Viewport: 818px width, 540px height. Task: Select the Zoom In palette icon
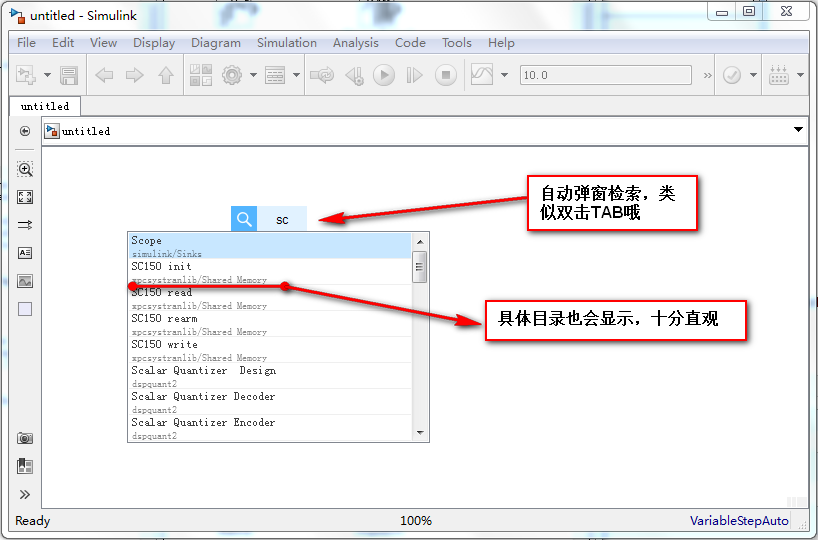(x=25, y=169)
